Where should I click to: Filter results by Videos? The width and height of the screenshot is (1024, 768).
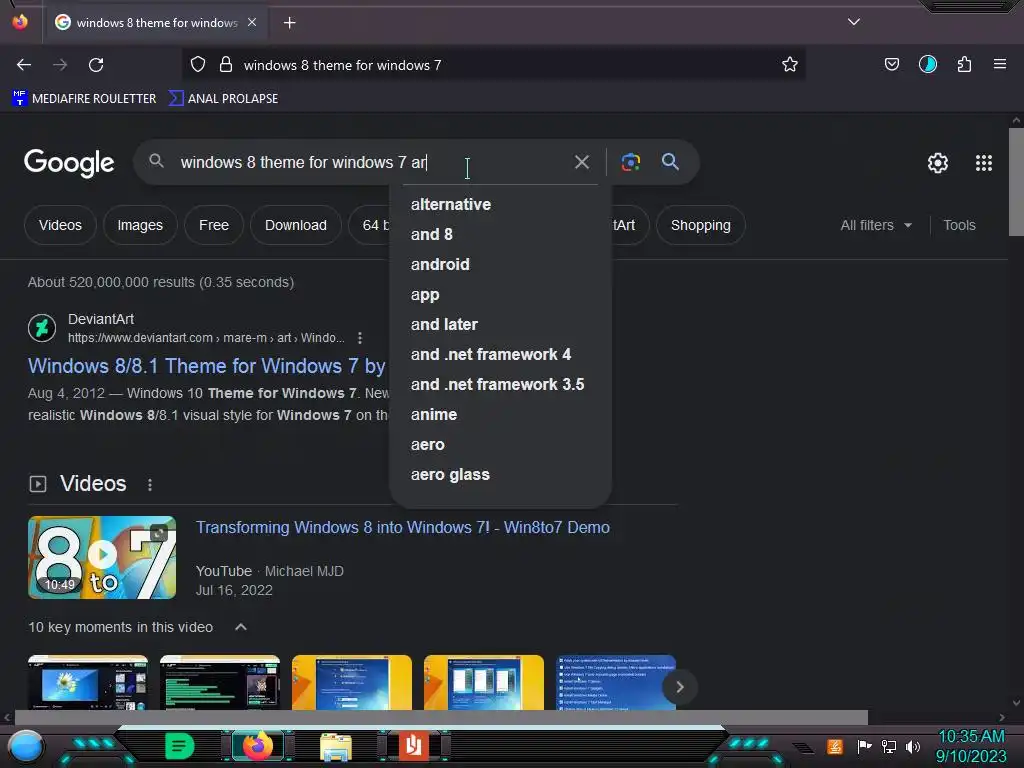click(x=60, y=225)
